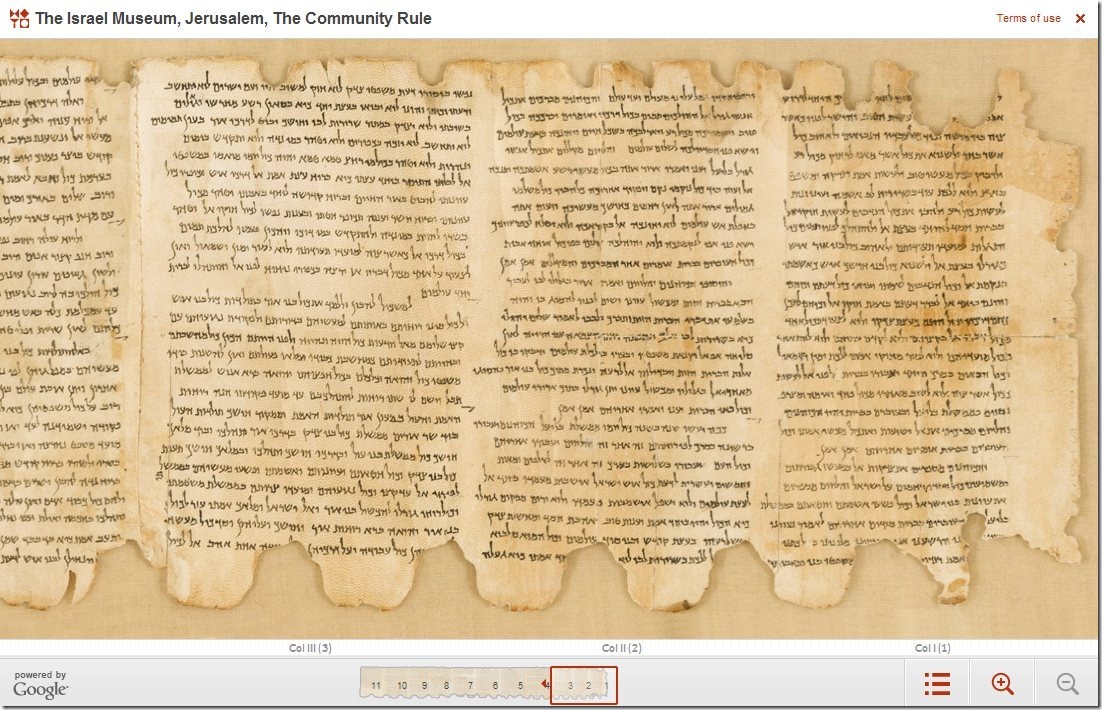
Task: Jump to column 7 in the navigator
Action: point(470,685)
